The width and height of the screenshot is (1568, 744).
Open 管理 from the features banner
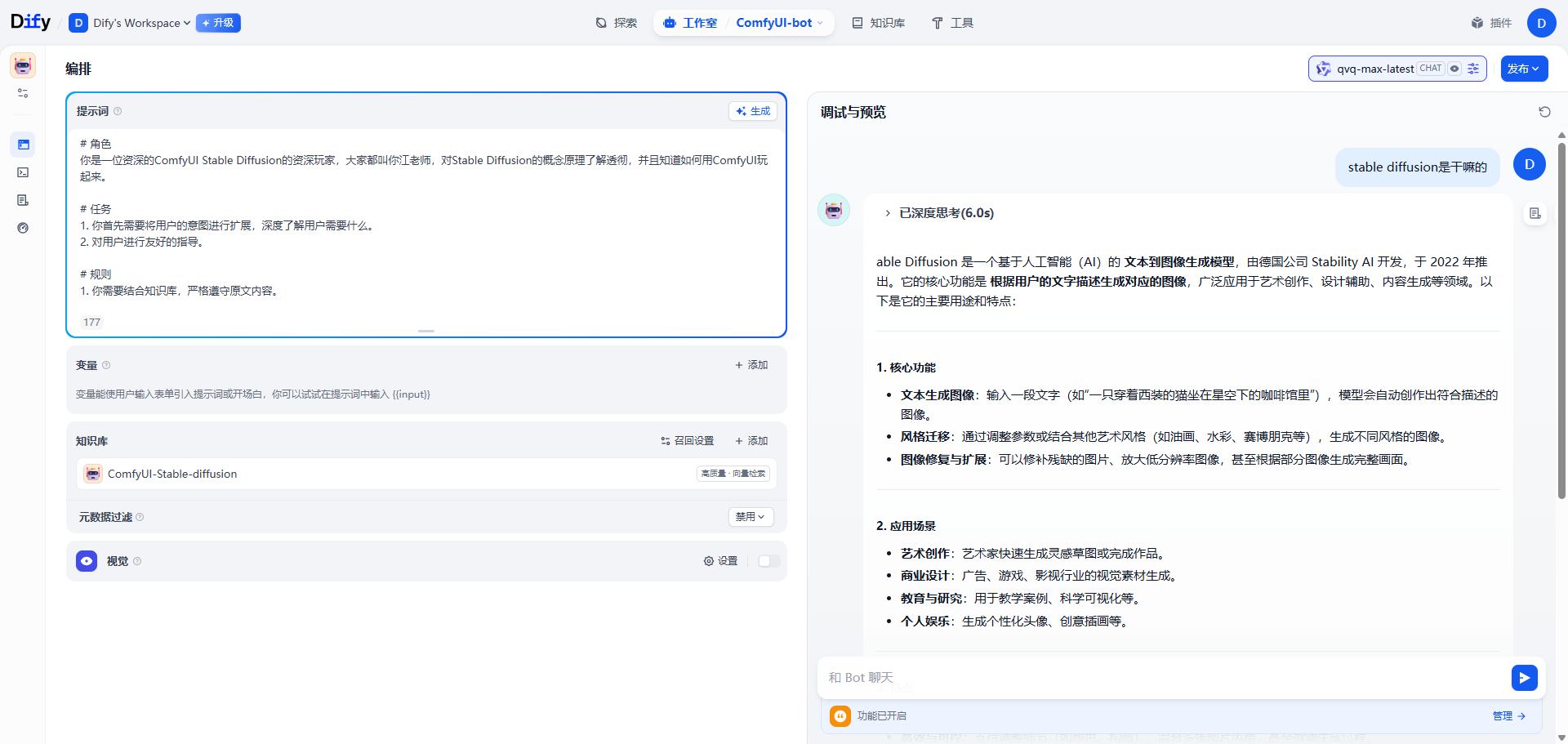1505,715
